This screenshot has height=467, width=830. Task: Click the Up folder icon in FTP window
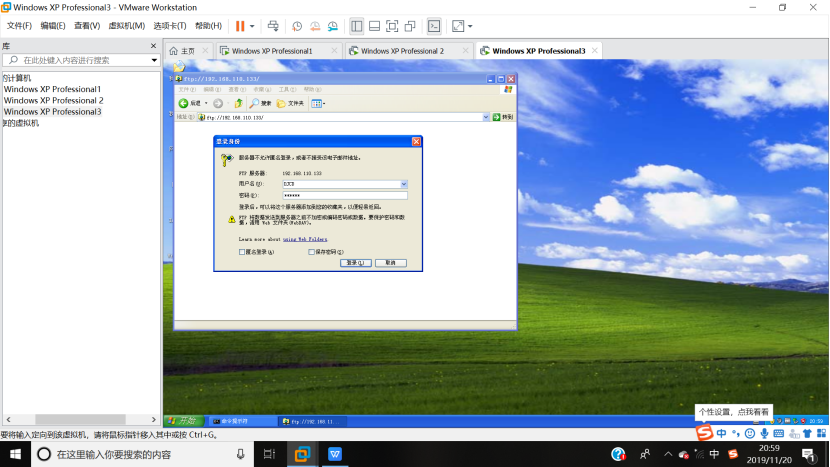[x=239, y=103]
